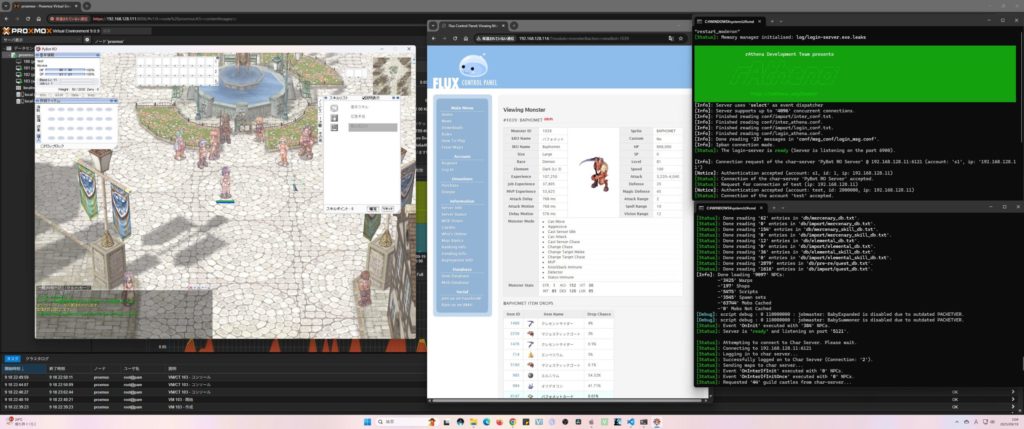Reload the Proxmox browser page
The width and height of the screenshot is (1024, 429).
tap(27, 18)
